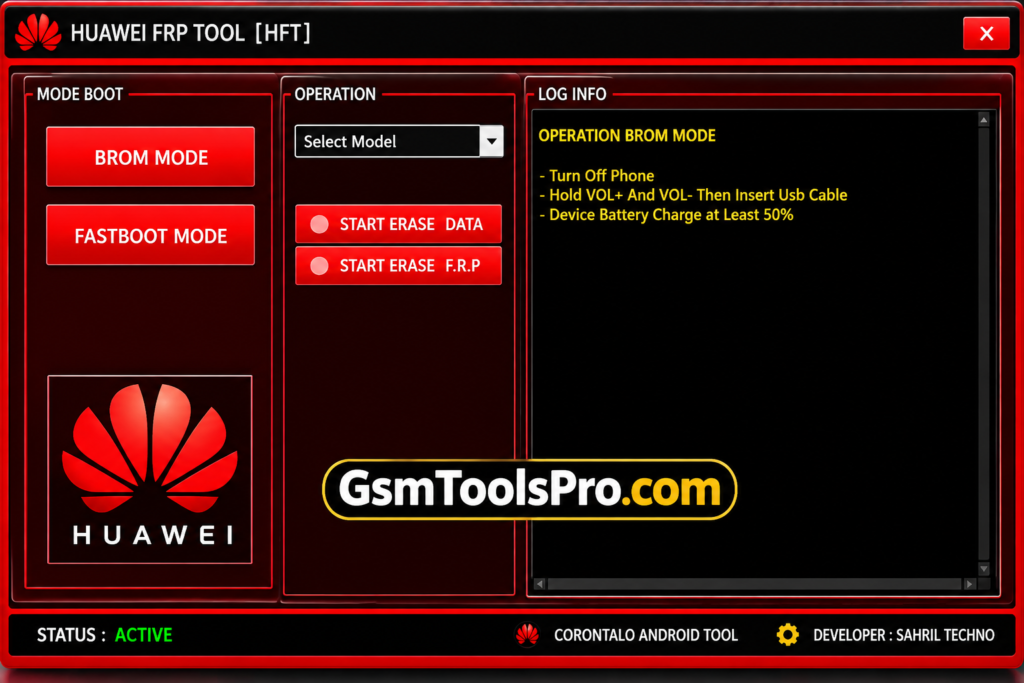
Task: Click the DEVELOPER : SAHRIL TECHNO label
Action: tap(904, 635)
